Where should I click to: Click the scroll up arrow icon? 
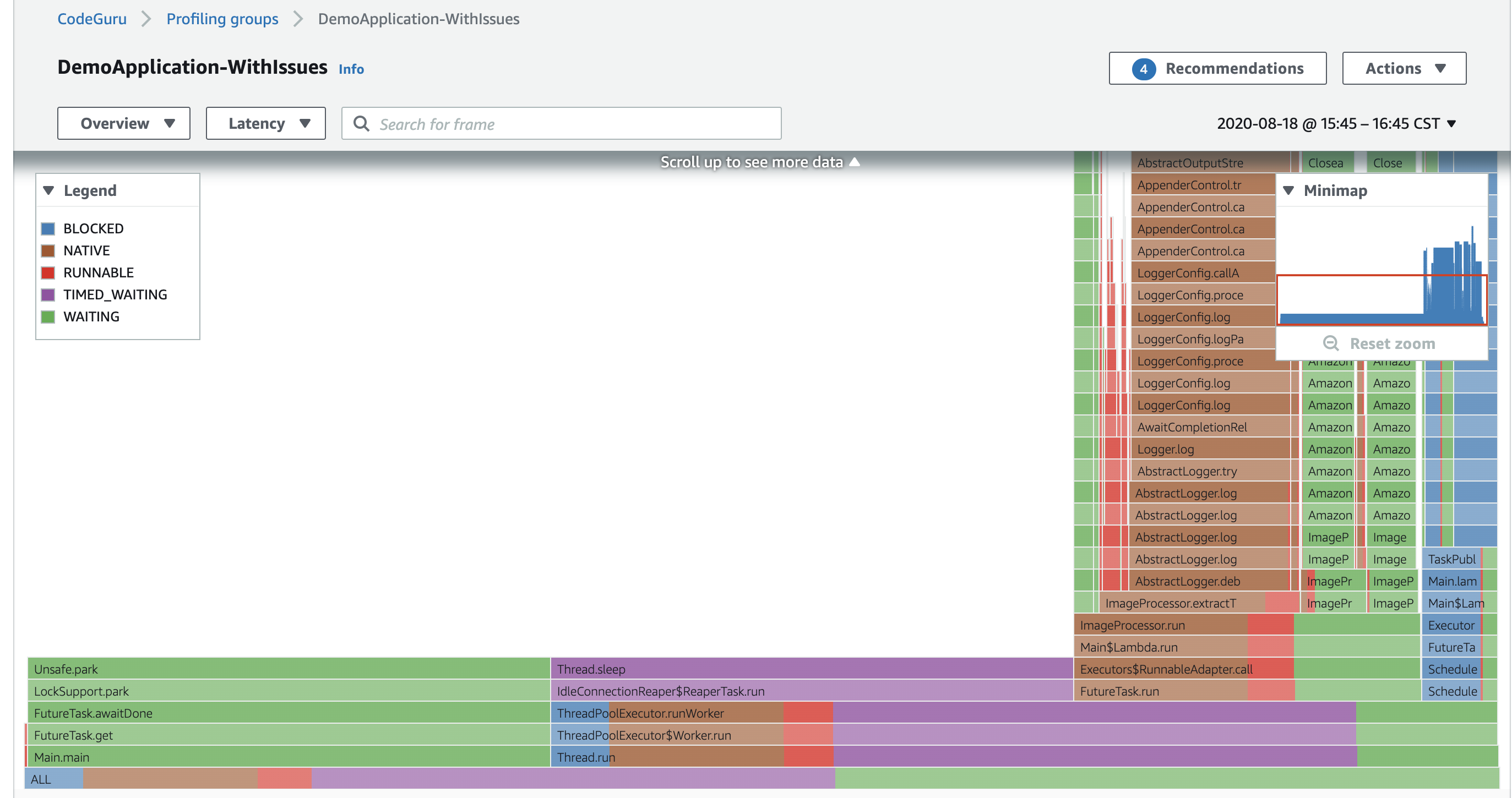pyautogui.click(x=855, y=162)
